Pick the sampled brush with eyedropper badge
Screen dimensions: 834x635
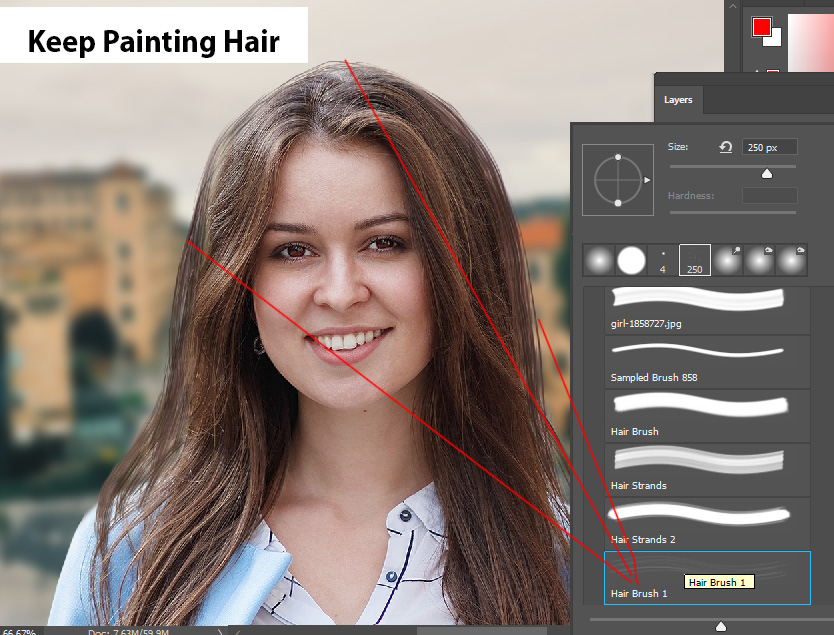coord(729,259)
